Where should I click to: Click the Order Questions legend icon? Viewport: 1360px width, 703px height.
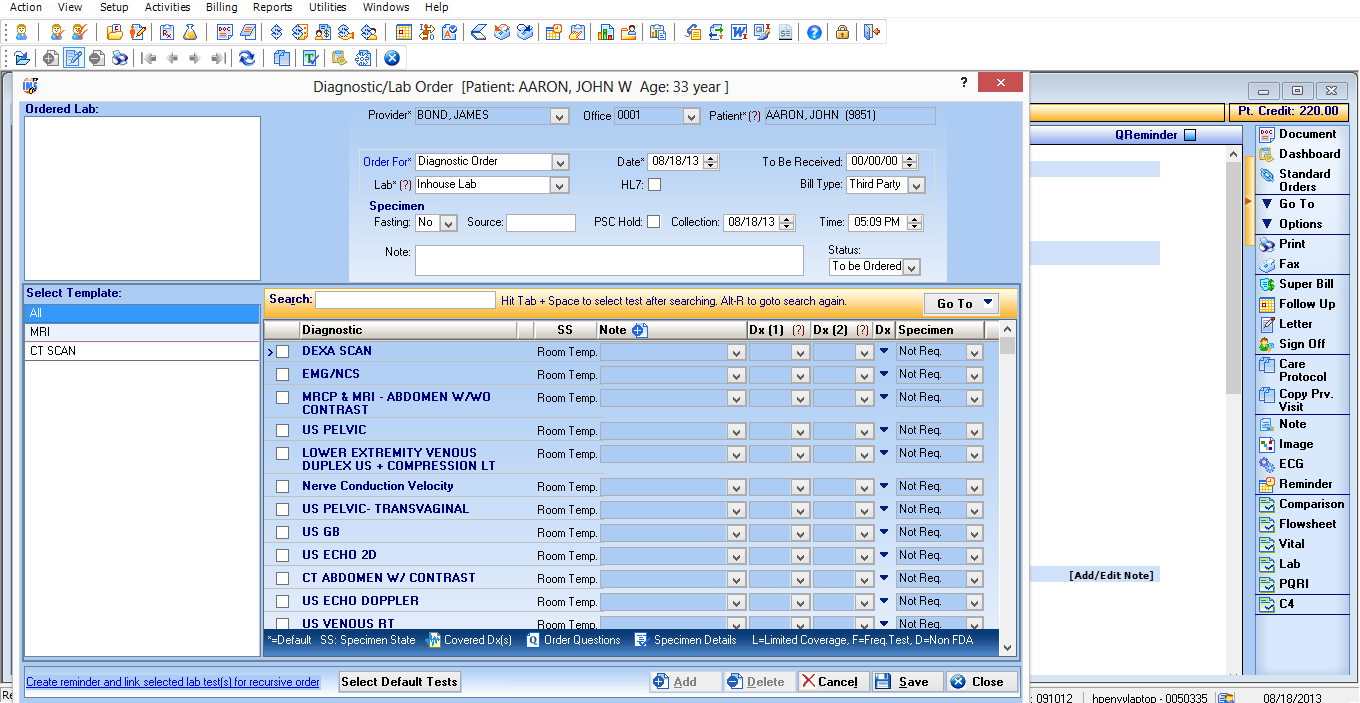click(x=533, y=640)
